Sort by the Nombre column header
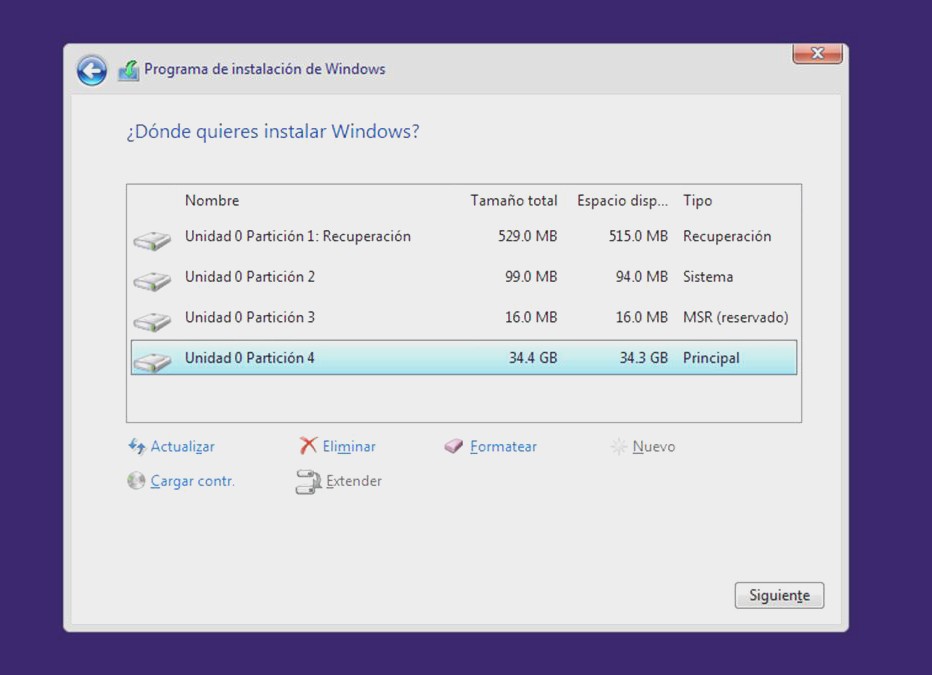 point(212,200)
